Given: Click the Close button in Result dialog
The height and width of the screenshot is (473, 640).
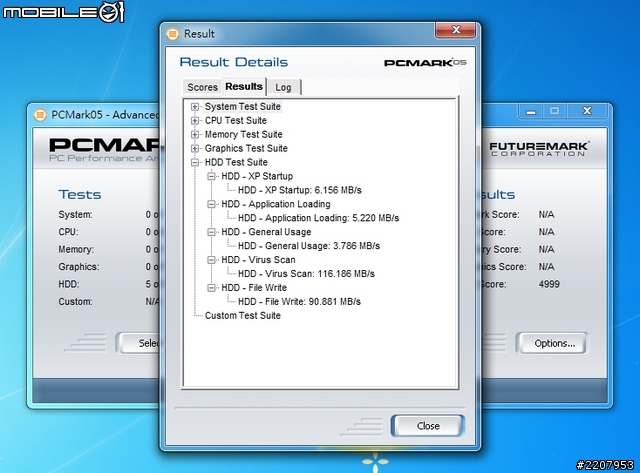Looking at the screenshot, I should pyautogui.click(x=428, y=426).
